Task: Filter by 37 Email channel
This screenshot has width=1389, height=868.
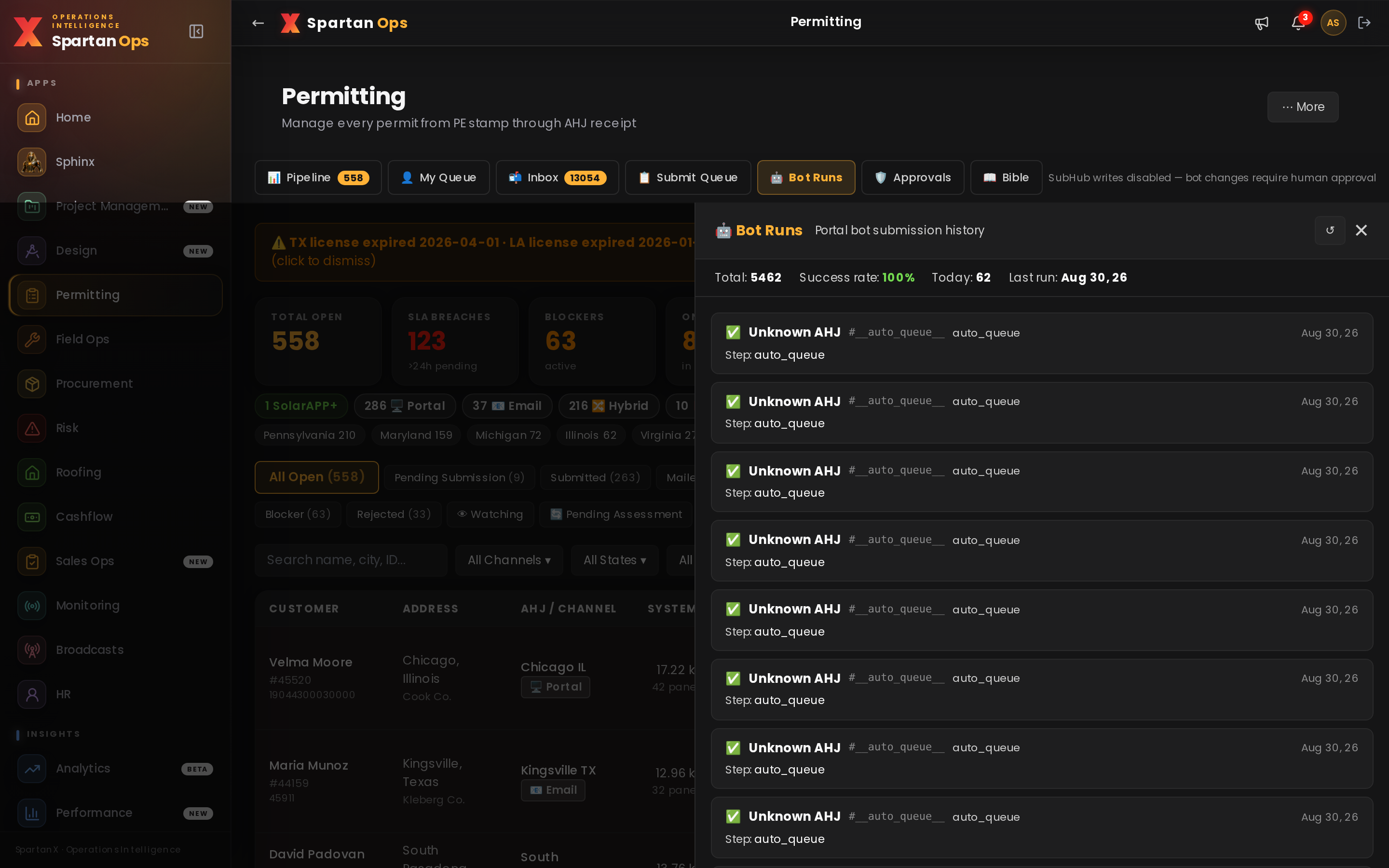Action: tap(507, 406)
